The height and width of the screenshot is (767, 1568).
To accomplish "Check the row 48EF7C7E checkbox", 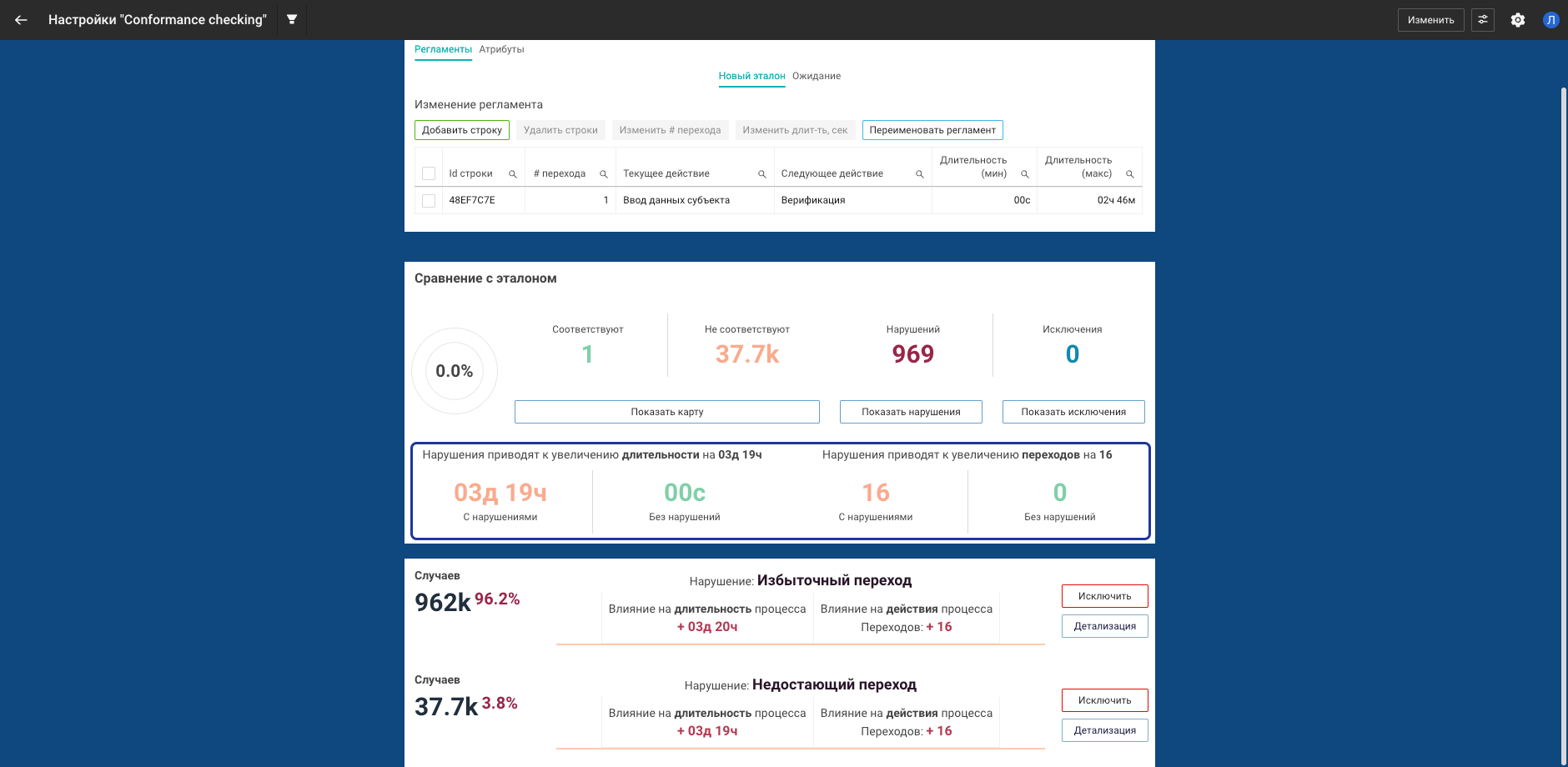I will [x=429, y=201].
